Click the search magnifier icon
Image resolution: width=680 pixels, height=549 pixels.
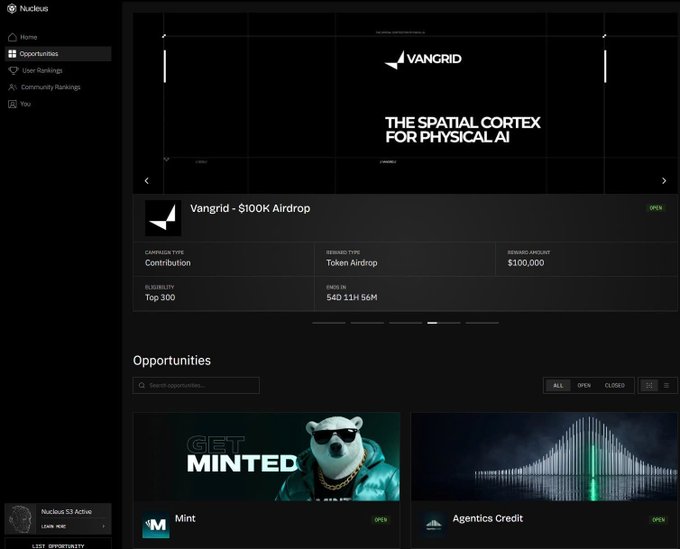coord(142,386)
